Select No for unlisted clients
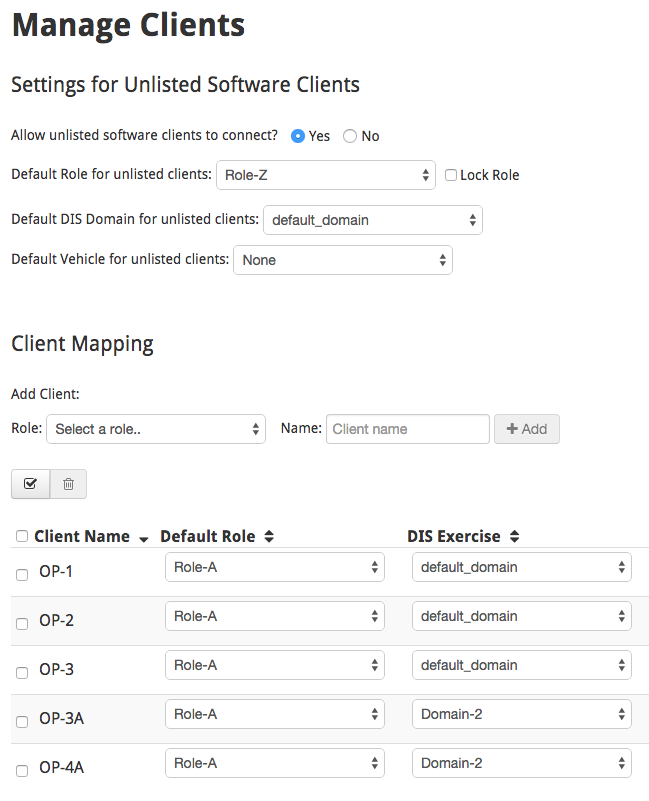 click(x=350, y=136)
